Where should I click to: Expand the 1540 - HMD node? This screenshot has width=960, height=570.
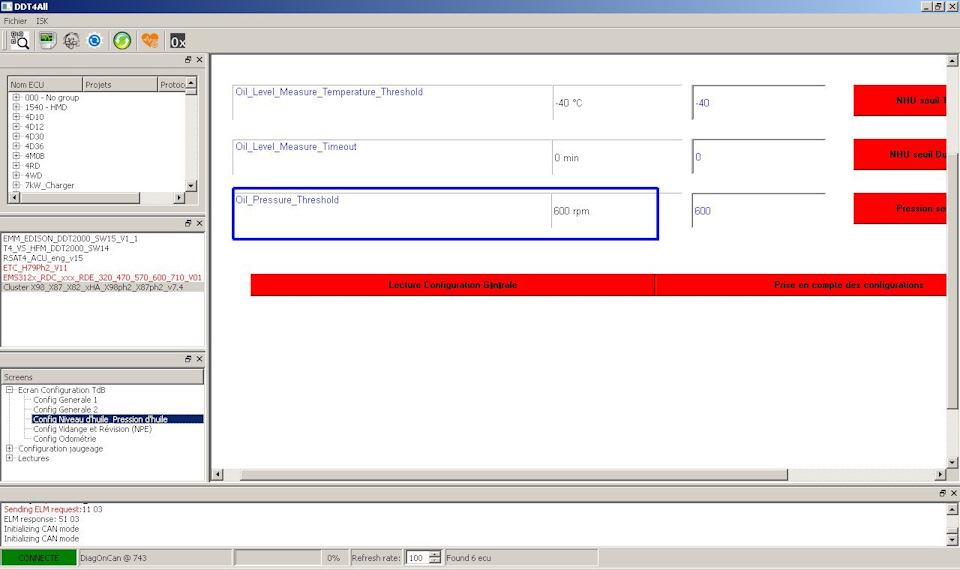16,107
